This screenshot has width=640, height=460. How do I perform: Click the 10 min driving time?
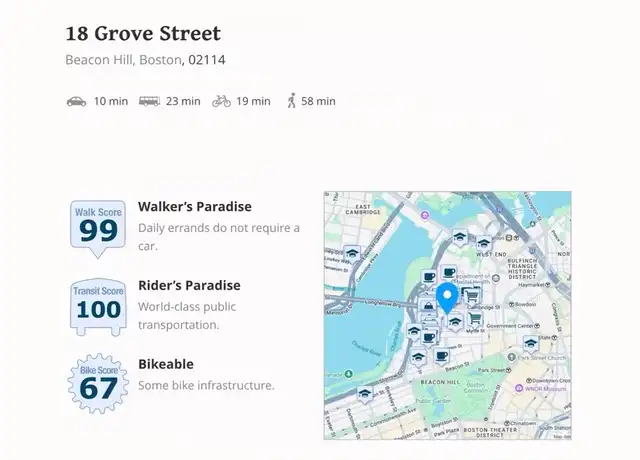(111, 101)
